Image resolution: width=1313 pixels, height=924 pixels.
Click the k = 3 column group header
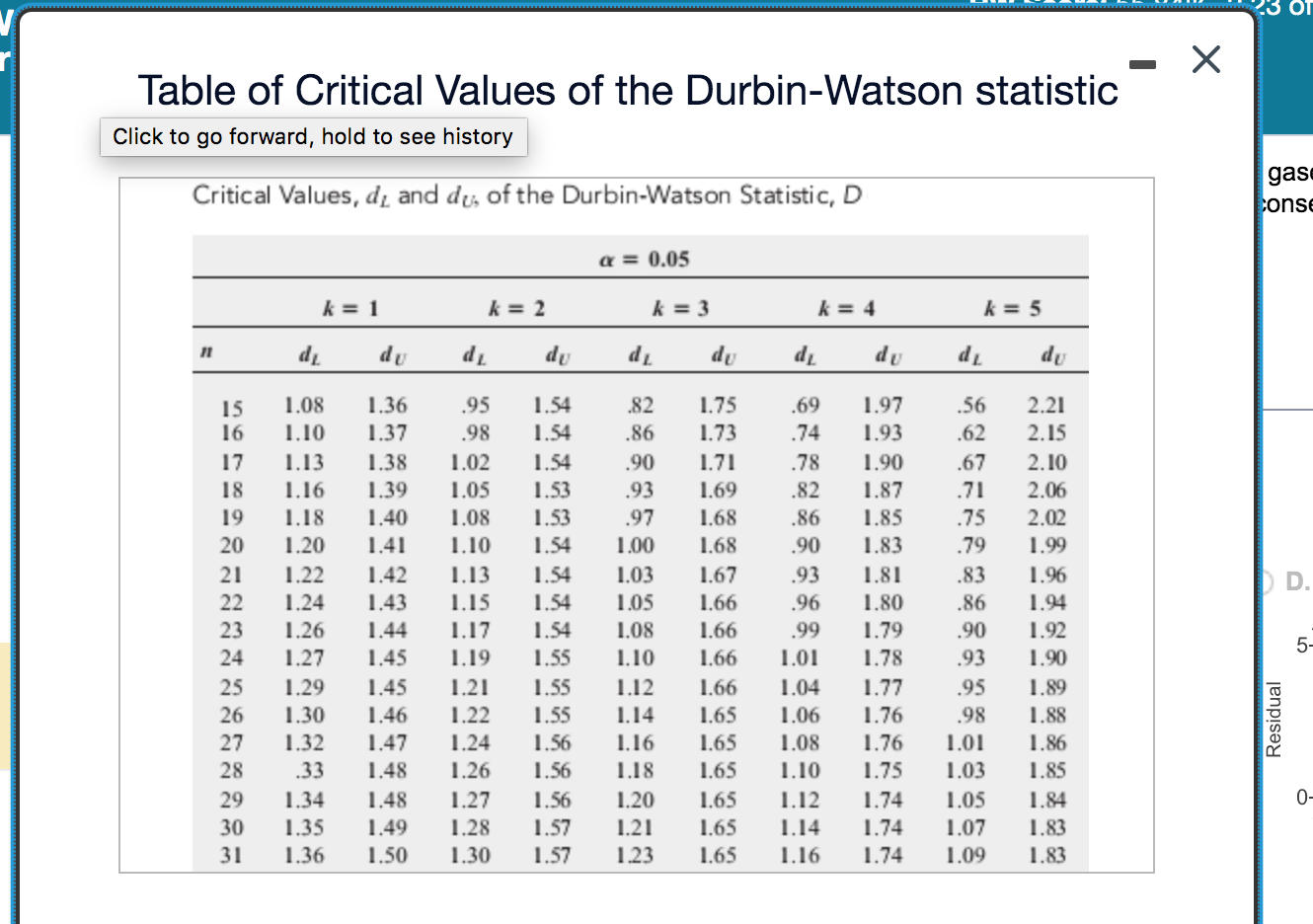tap(680, 308)
